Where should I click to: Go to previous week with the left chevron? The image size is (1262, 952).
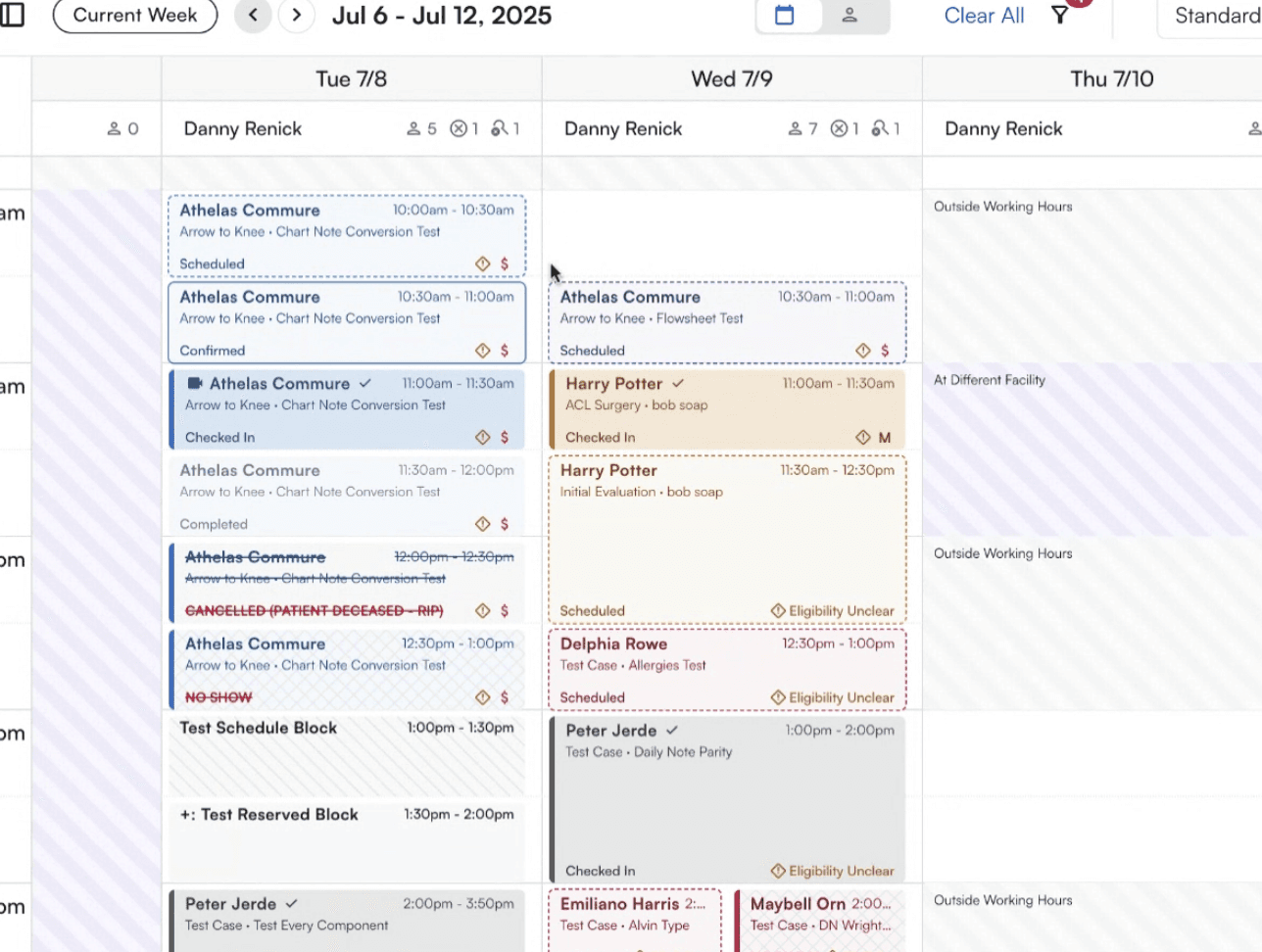253,16
